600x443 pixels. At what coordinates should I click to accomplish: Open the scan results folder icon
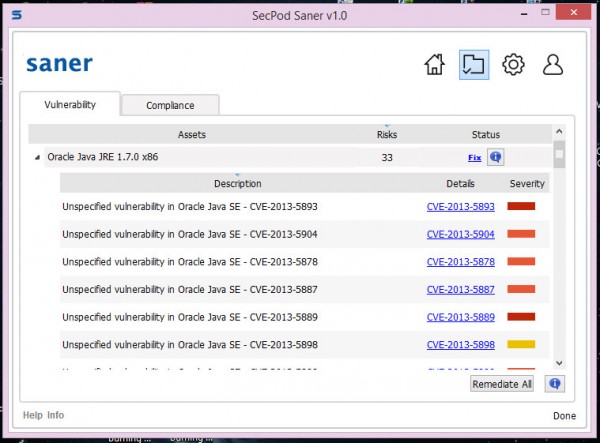click(x=474, y=65)
